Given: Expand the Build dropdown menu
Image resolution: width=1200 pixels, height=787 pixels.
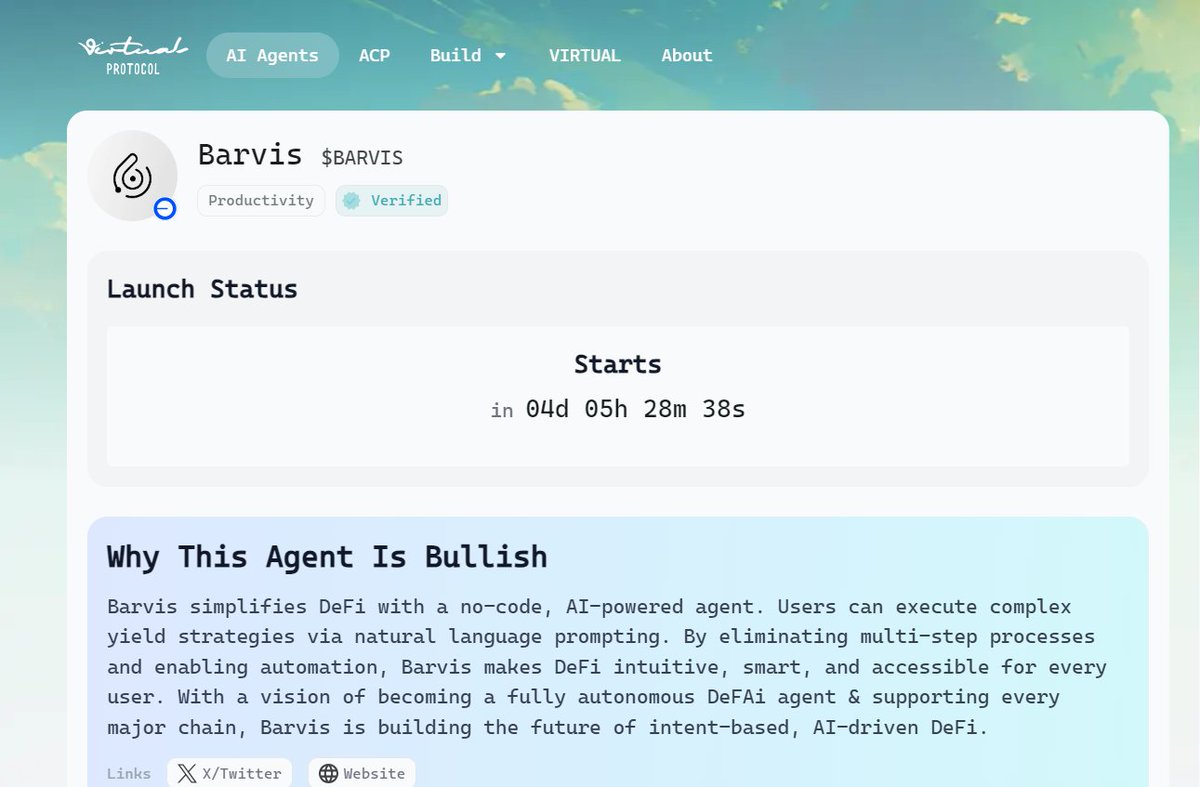Looking at the screenshot, I should tap(468, 55).
